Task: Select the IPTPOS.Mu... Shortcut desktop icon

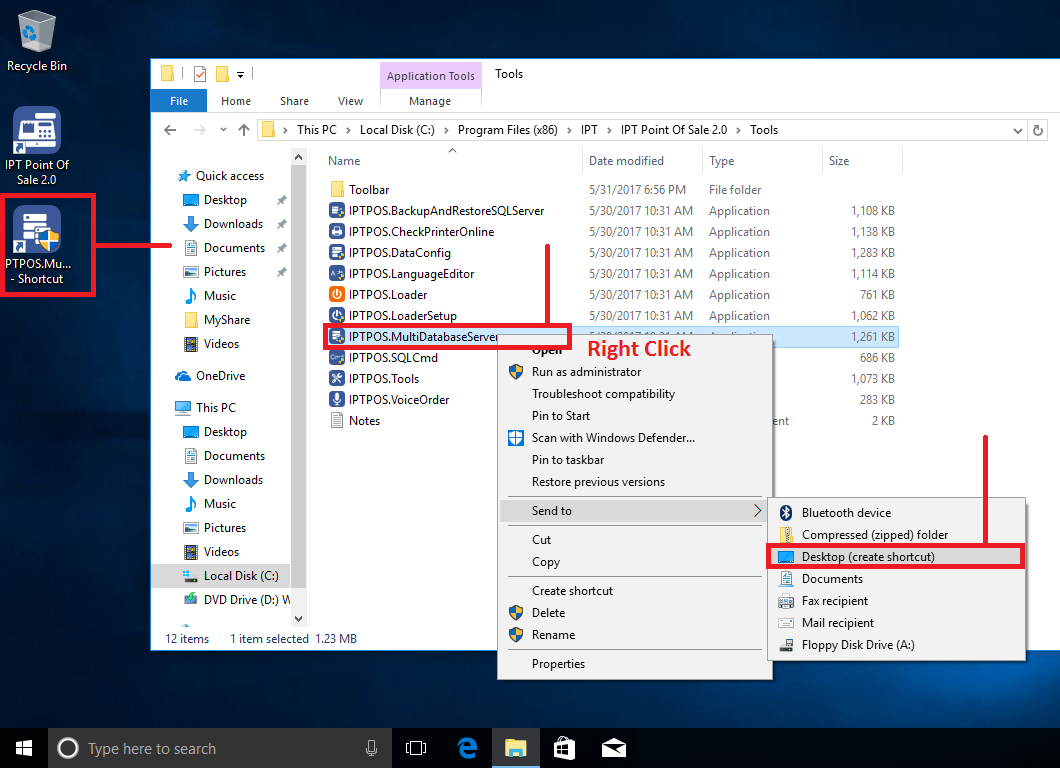Action: click(x=38, y=245)
